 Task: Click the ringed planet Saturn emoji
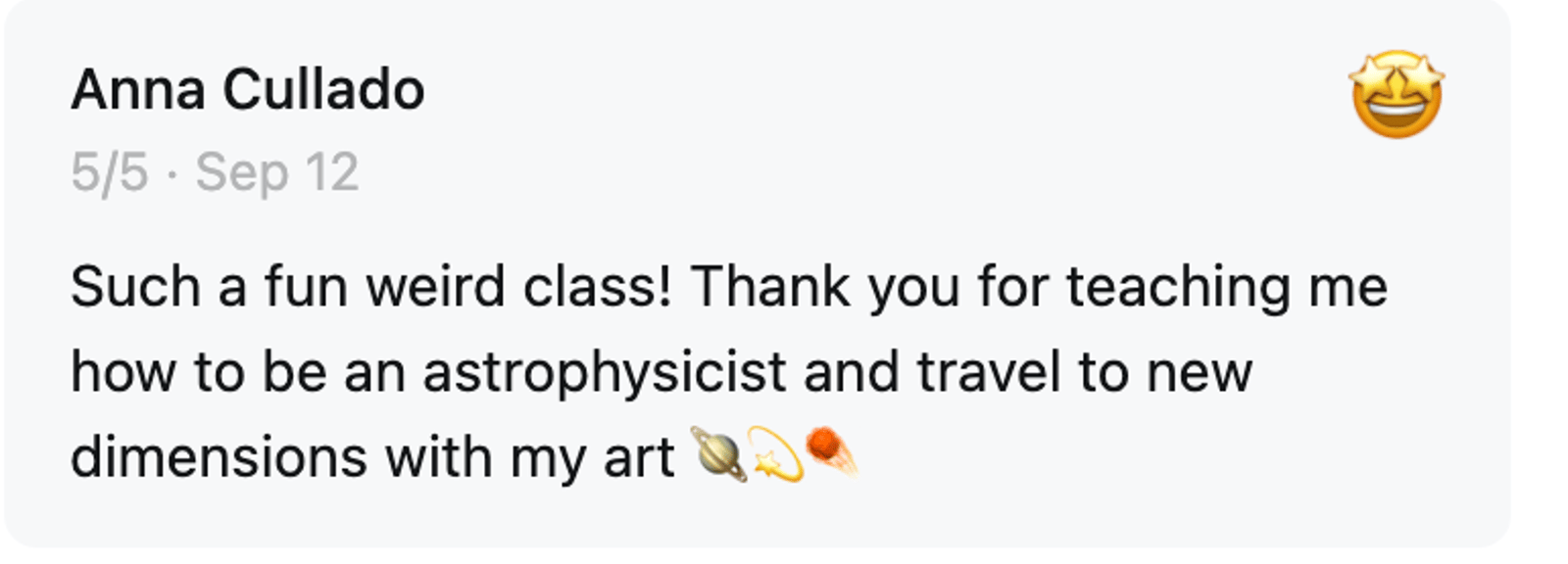click(x=718, y=454)
